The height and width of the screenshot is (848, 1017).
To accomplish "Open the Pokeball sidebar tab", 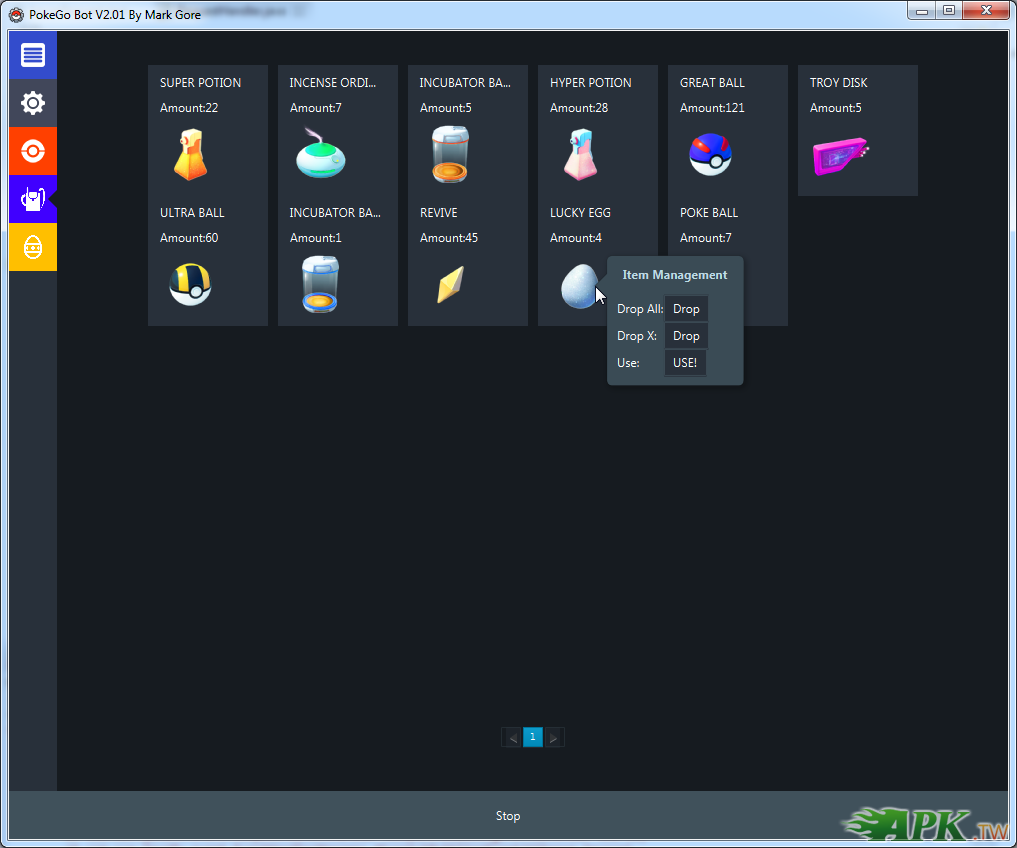I will pos(33,151).
